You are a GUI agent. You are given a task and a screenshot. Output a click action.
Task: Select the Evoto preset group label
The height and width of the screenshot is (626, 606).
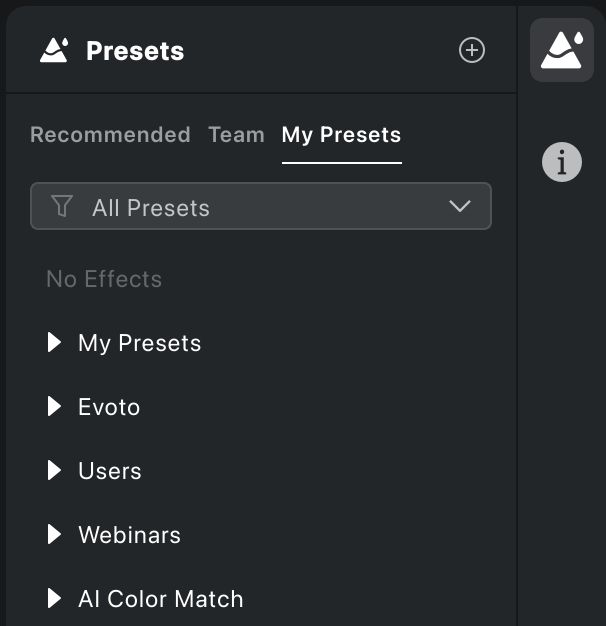pos(109,407)
